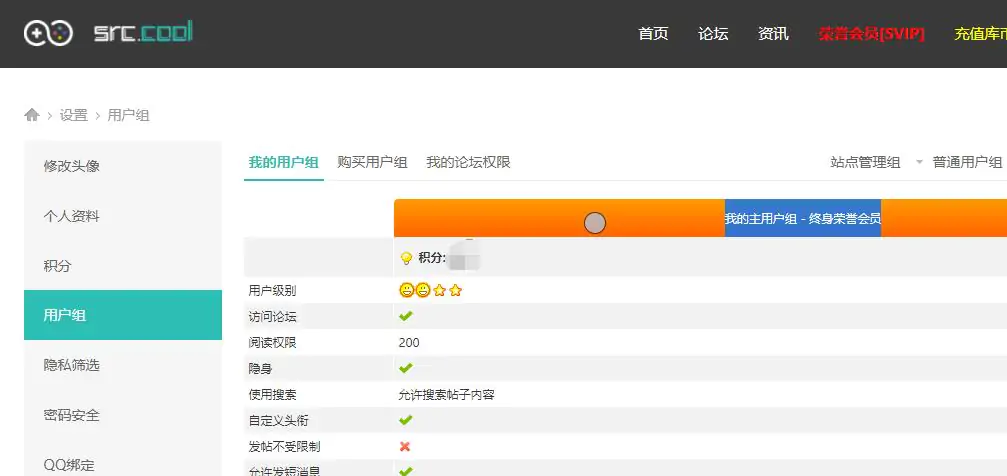Click 用户组 in the breadcrumb
The height and width of the screenshot is (476, 1007).
[128, 116]
